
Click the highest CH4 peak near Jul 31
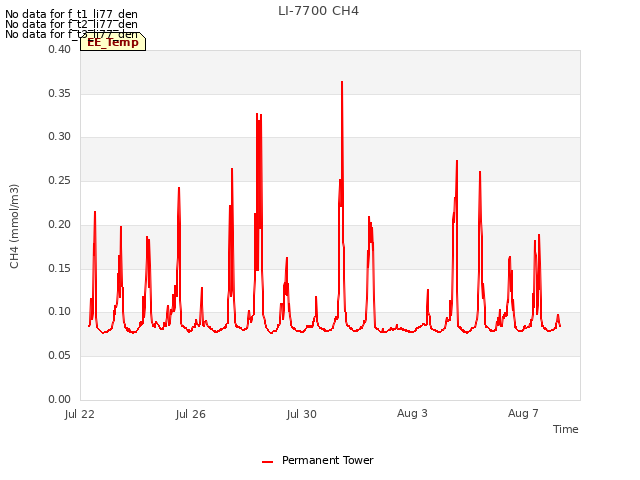342,82
